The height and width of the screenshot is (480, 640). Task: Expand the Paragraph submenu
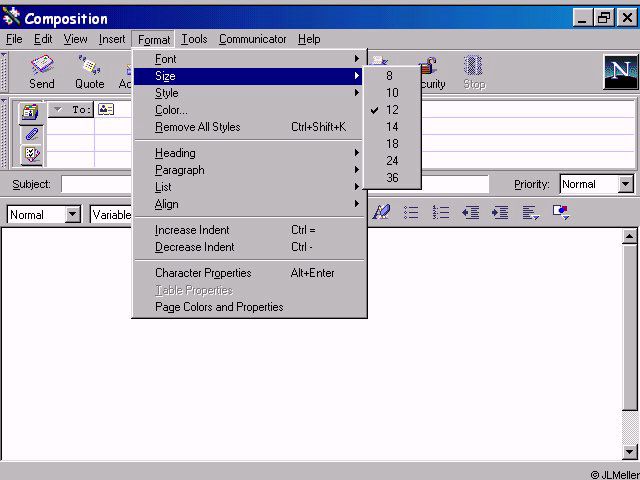click(x=248, y=170)
